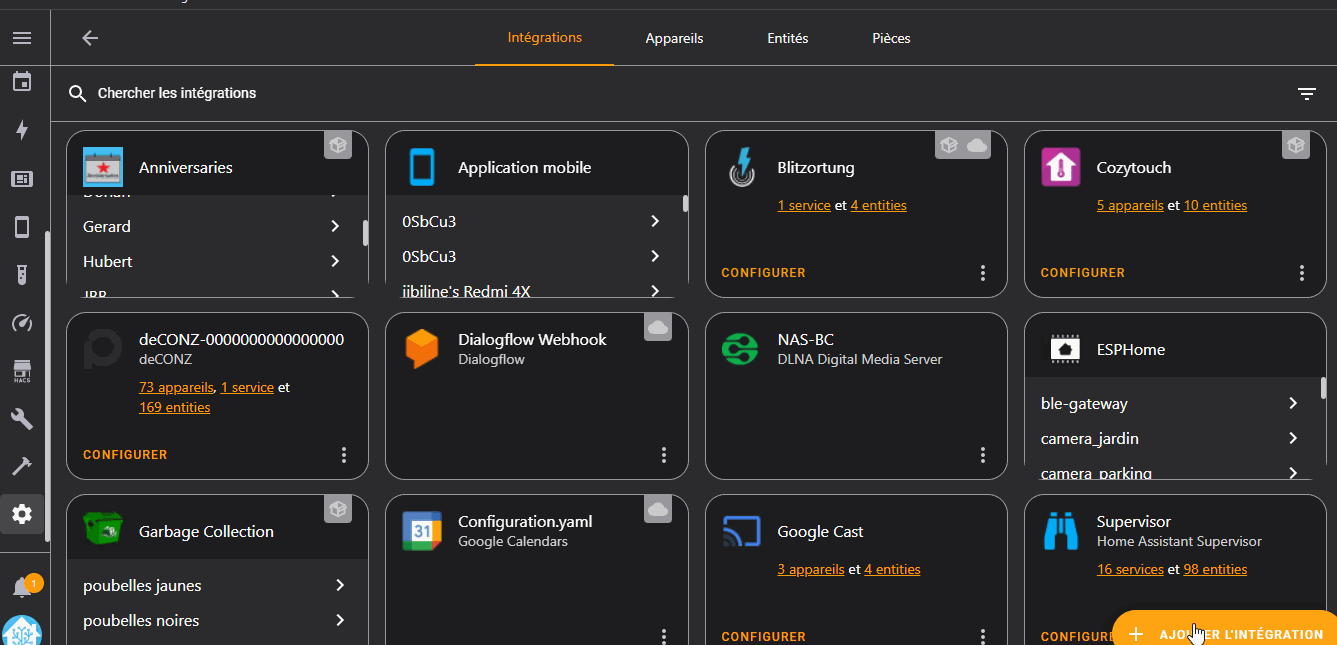Open the three-dot menu on deCONZ card
The height and width of the screenshot is (645, 1337).
pyautogui.click(x=344, y=455)
